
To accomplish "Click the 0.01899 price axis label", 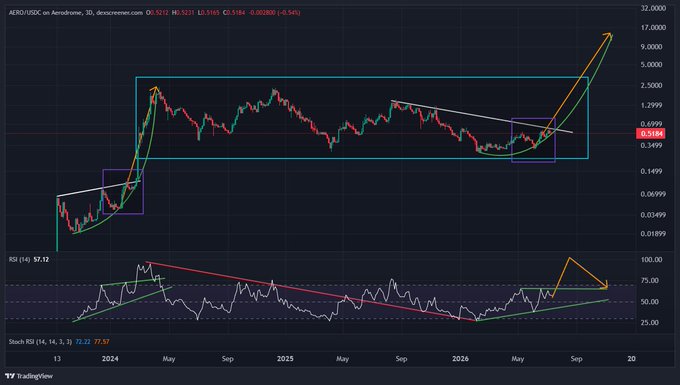I will pyautogui.click(x=653, y=234).
